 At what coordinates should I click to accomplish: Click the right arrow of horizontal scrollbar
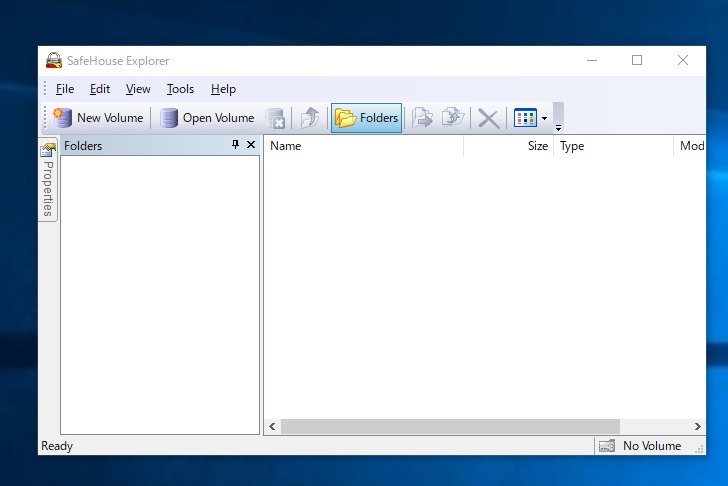click(697, 426)
